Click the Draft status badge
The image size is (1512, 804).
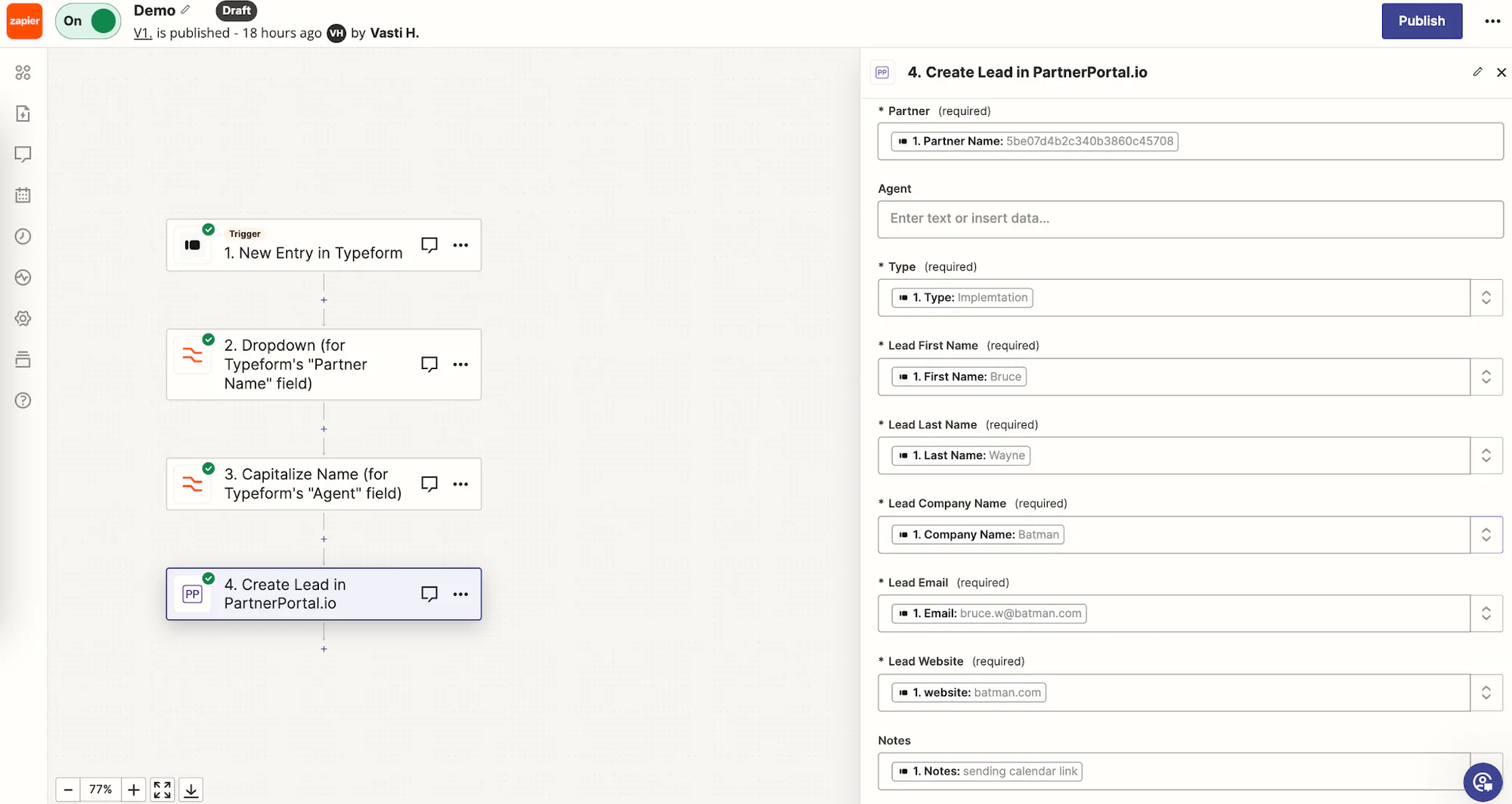(x=237, y=11)
